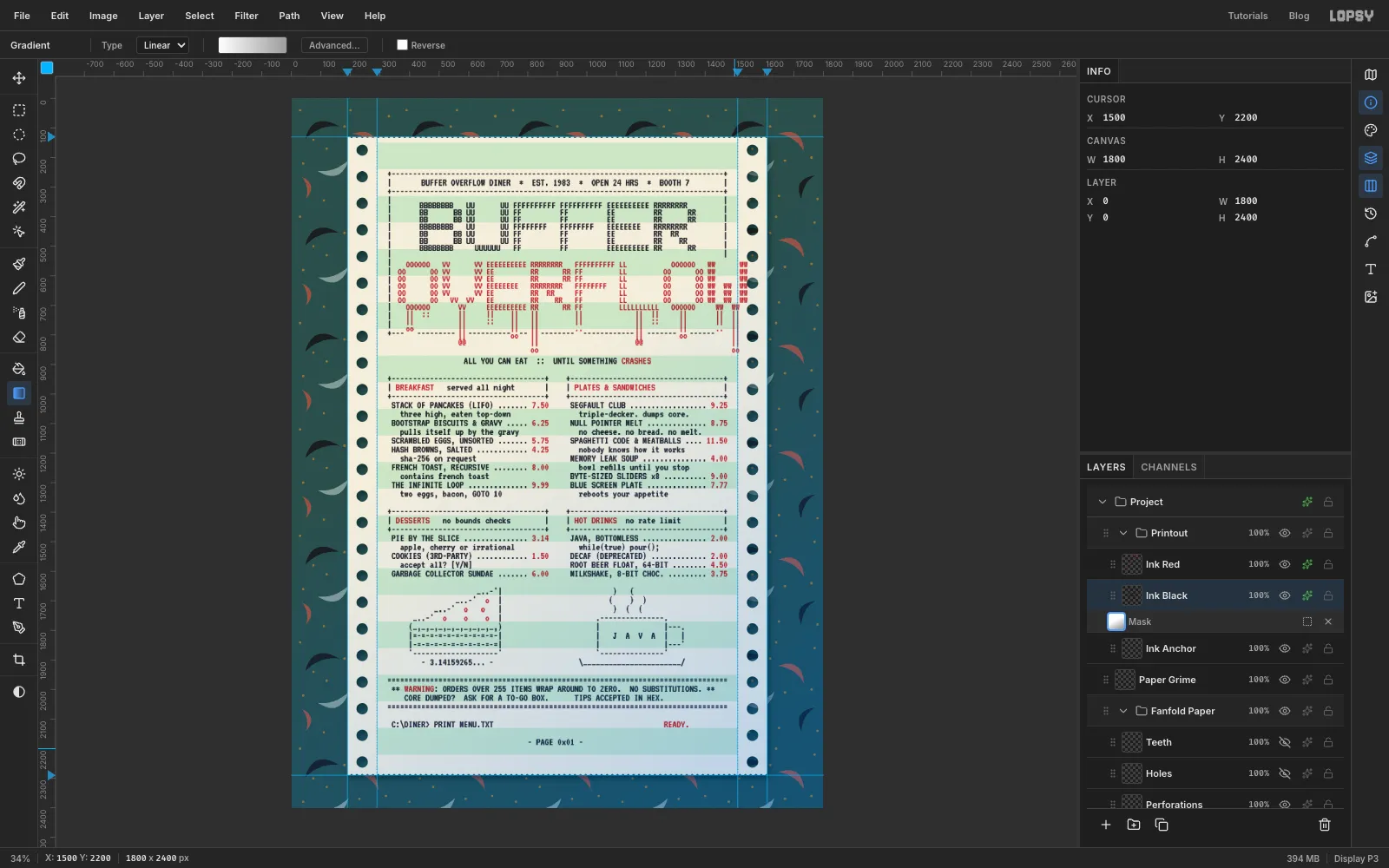Open the Tutorials link

pyautogui.click(x=1247, y=16)
